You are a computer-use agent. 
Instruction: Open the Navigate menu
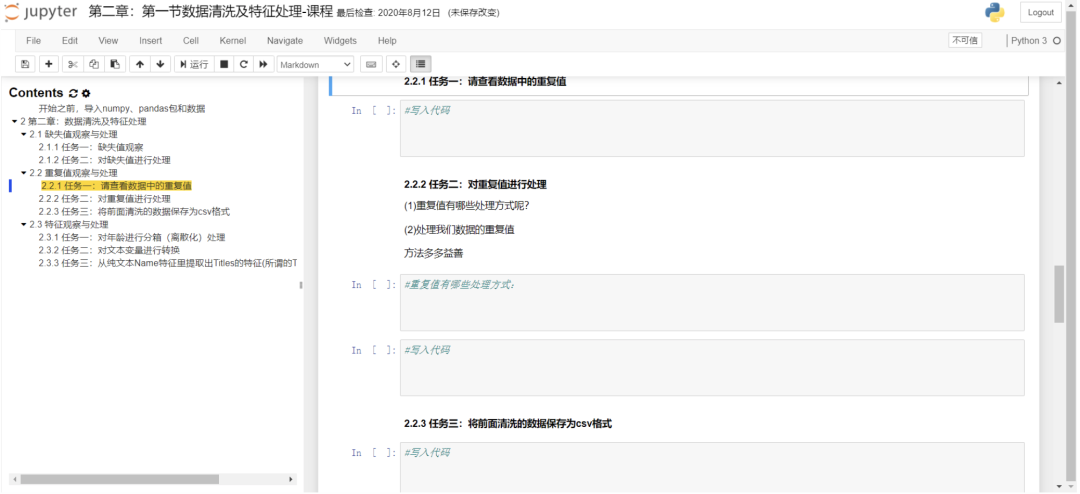point(284,41)
